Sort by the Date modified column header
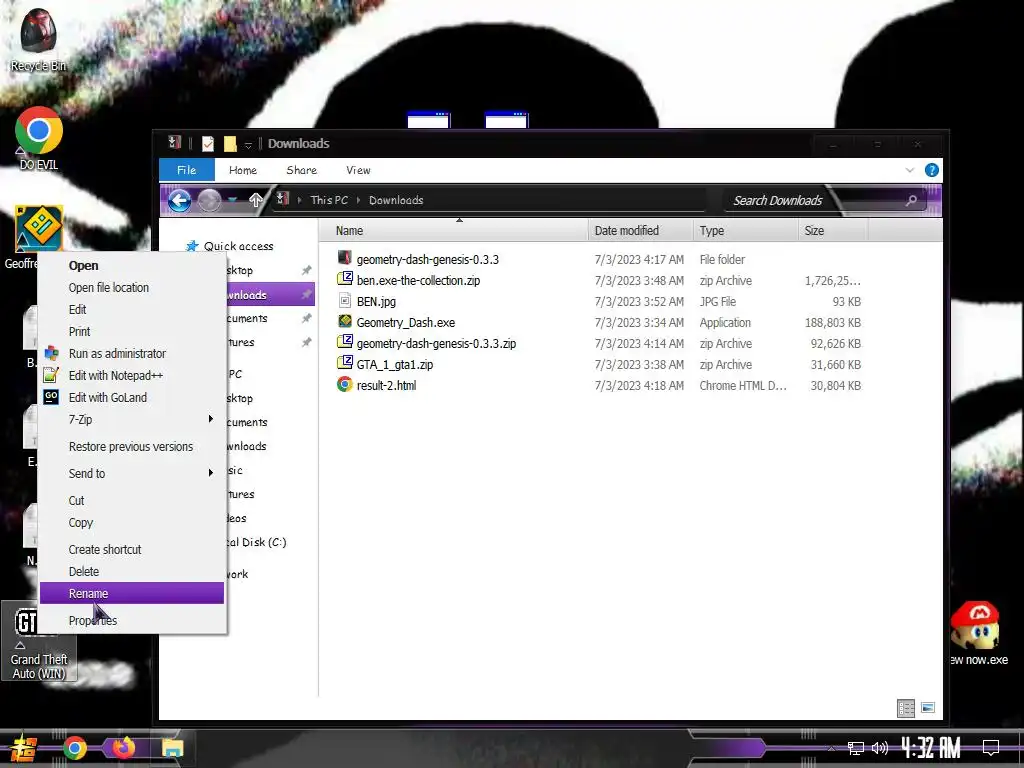This screenshot has width=1024, height=768. pyautogui.click(x=640, y=231)
